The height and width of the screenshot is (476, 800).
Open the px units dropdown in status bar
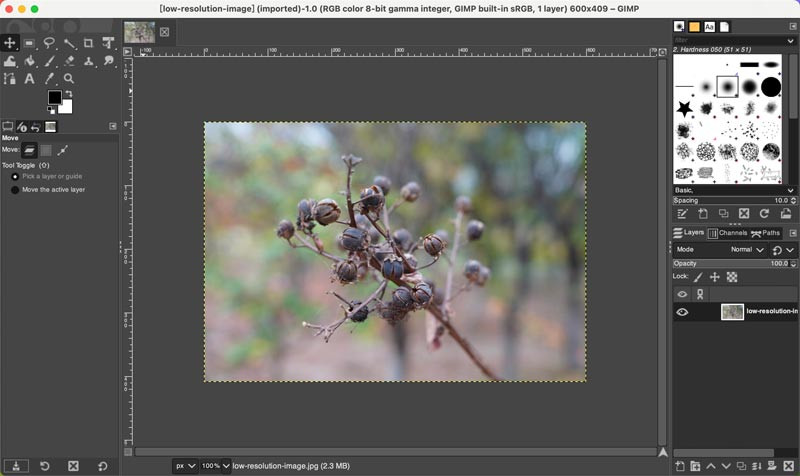pyautogui.click(x=184, y=466)
